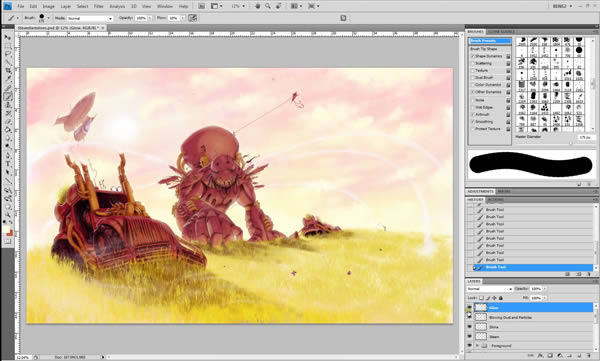Select the Lasso tool
Viewport: 600px width, 361px height.
point(7,54)
